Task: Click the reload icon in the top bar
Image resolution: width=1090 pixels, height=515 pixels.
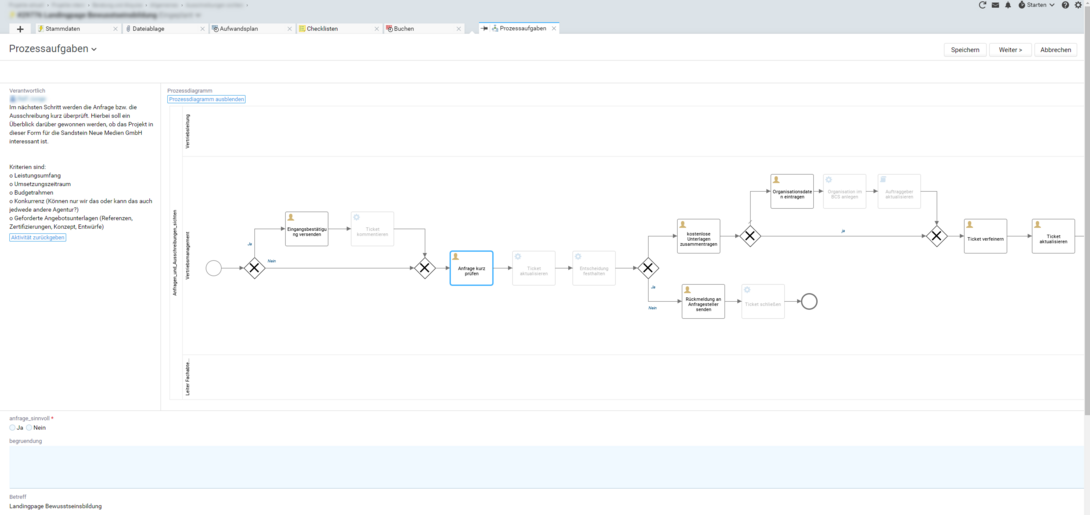Action: [x=982, y=5]
